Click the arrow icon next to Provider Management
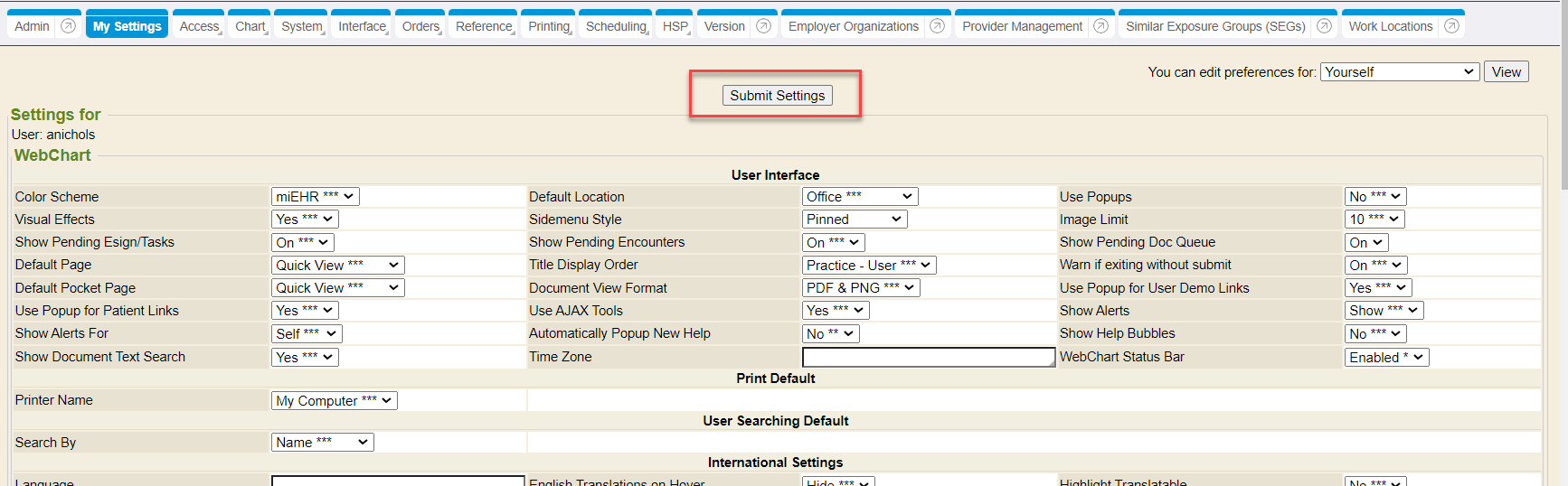The height and width of the screenshot is (486, 1568). coord(1100,26)
